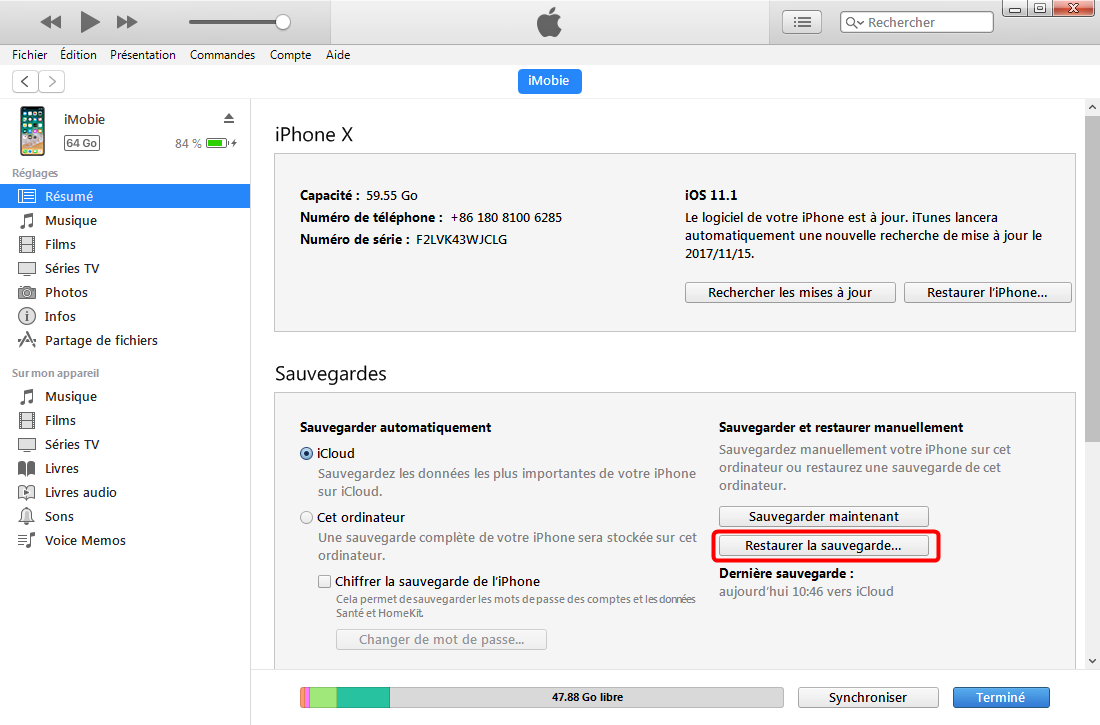Viewport: 1100px width, 725px height.
Task: Navigate back with the left chevron button
Action: 25,81
